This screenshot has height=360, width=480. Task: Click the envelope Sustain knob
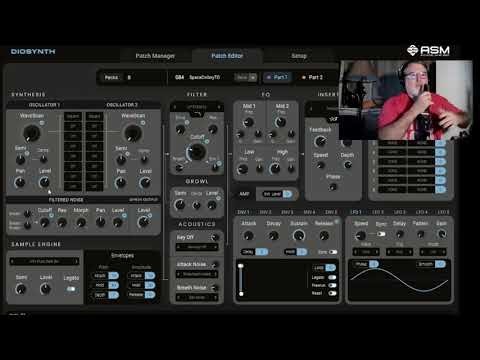point(299,236)
